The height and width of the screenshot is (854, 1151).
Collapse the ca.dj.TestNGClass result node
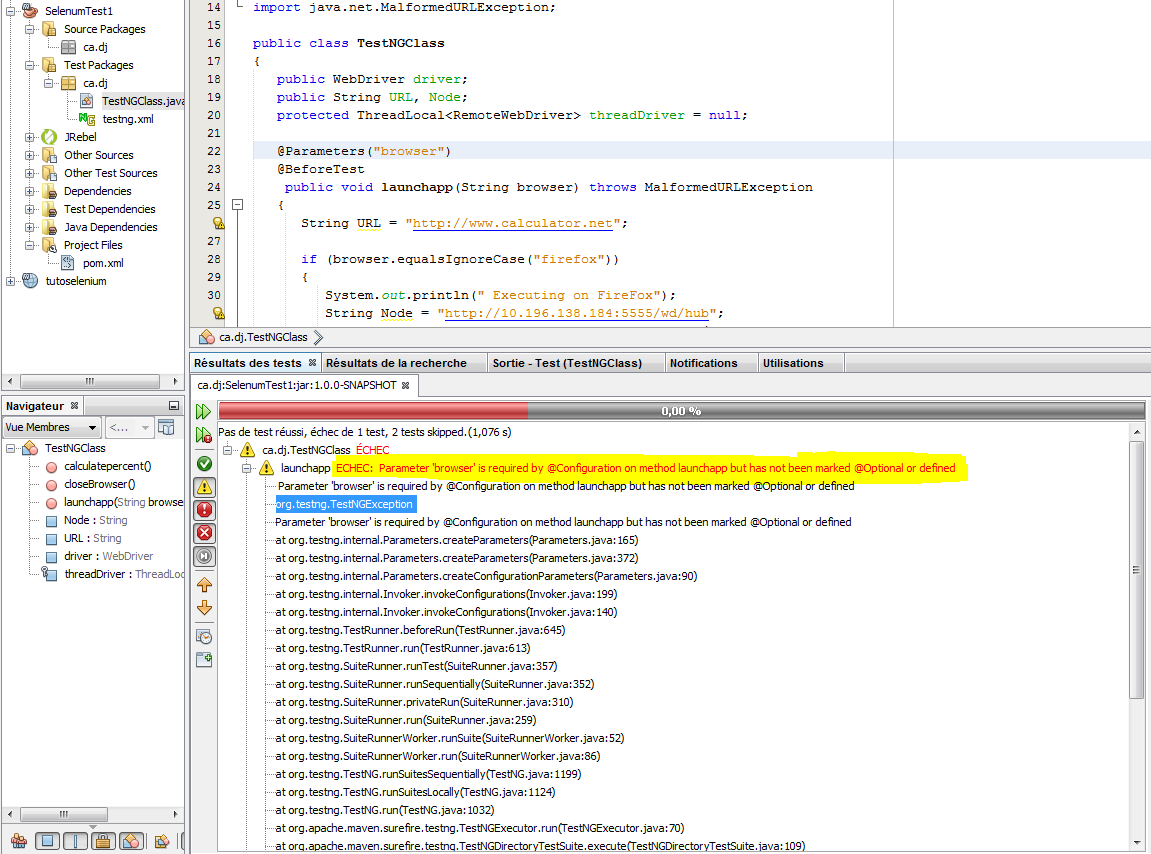tap(227, 450)
